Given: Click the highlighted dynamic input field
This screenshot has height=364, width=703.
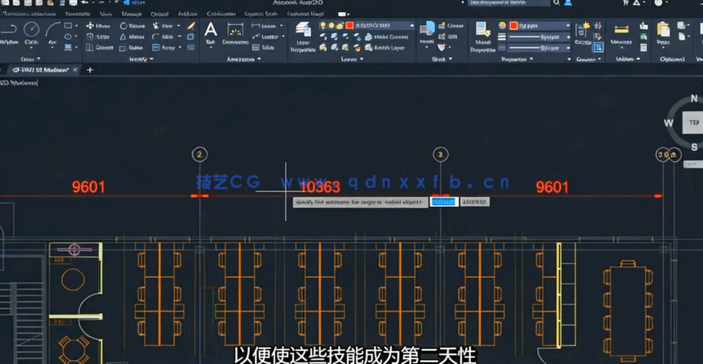Looking at the screenshot, I should (x=444, y=202).
